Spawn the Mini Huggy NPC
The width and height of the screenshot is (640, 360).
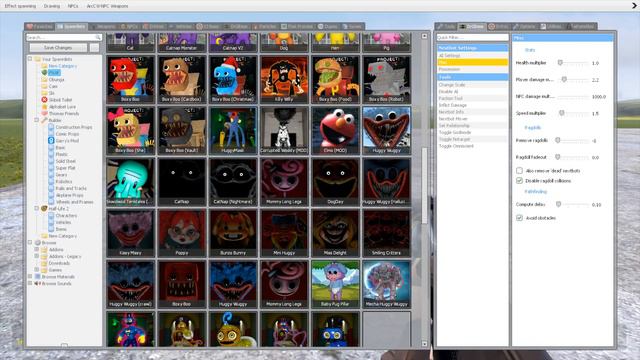[x=284, y=233]
